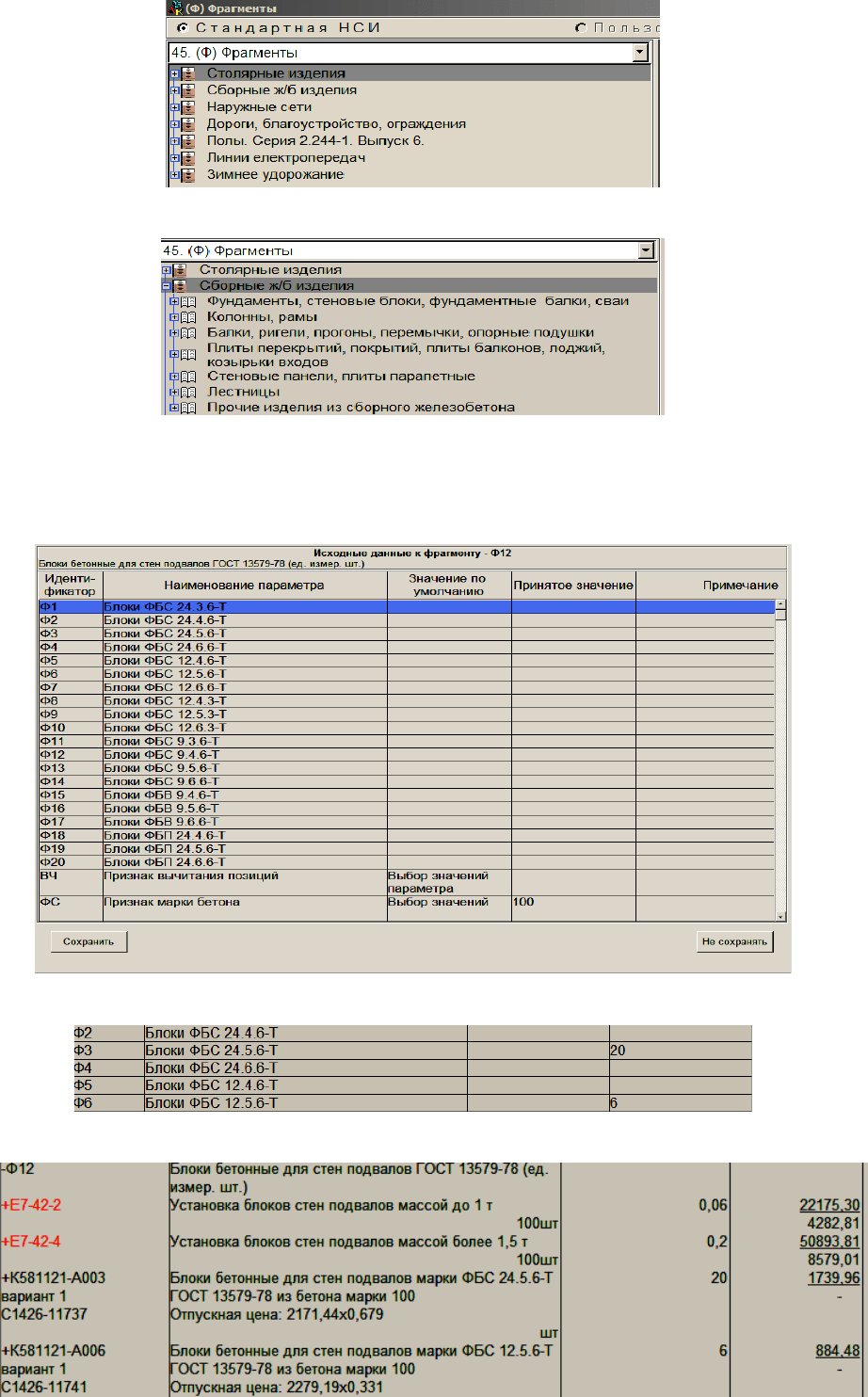Click the folder icon beside Зимнее удорожание
Screen dimensions: 868x1397
coord(188,175)
